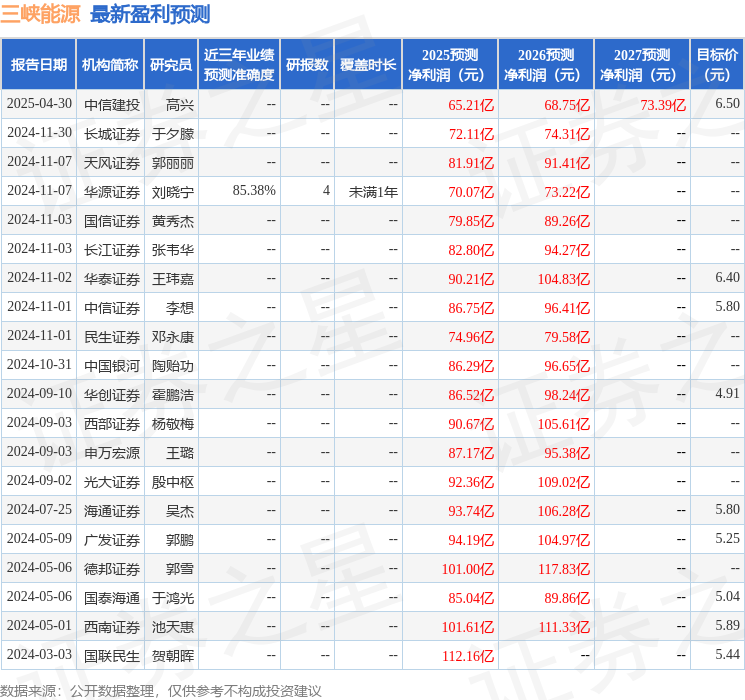Select the 2024-07-25 report date cell

tap(39, 511)
